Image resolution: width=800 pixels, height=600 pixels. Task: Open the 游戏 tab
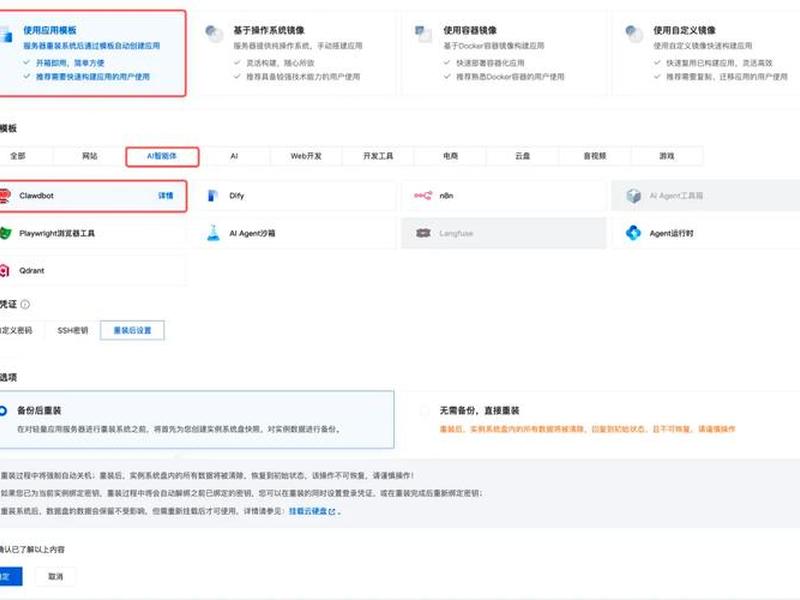667,156
